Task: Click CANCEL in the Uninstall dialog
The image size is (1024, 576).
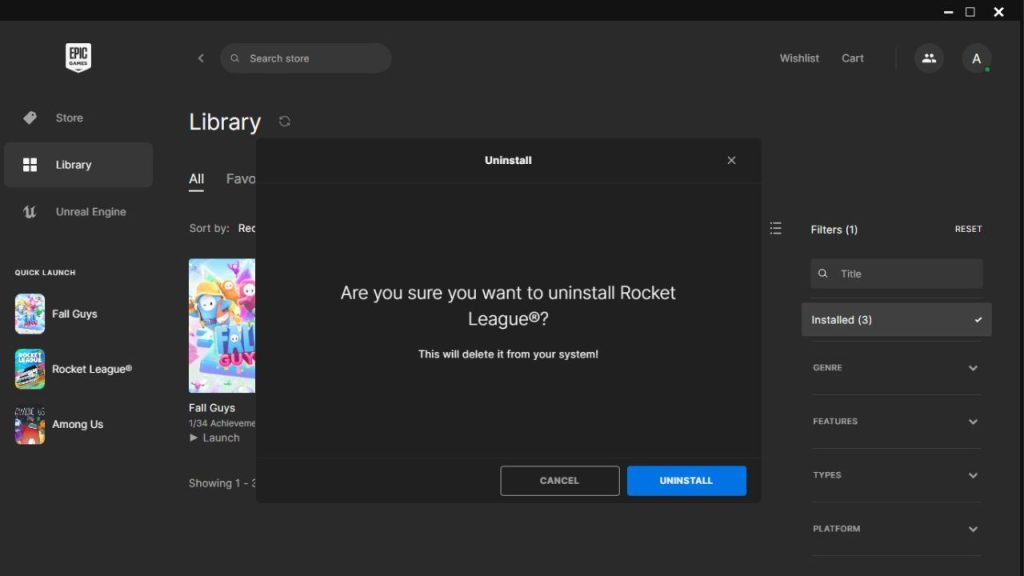Action: (560, 481)
